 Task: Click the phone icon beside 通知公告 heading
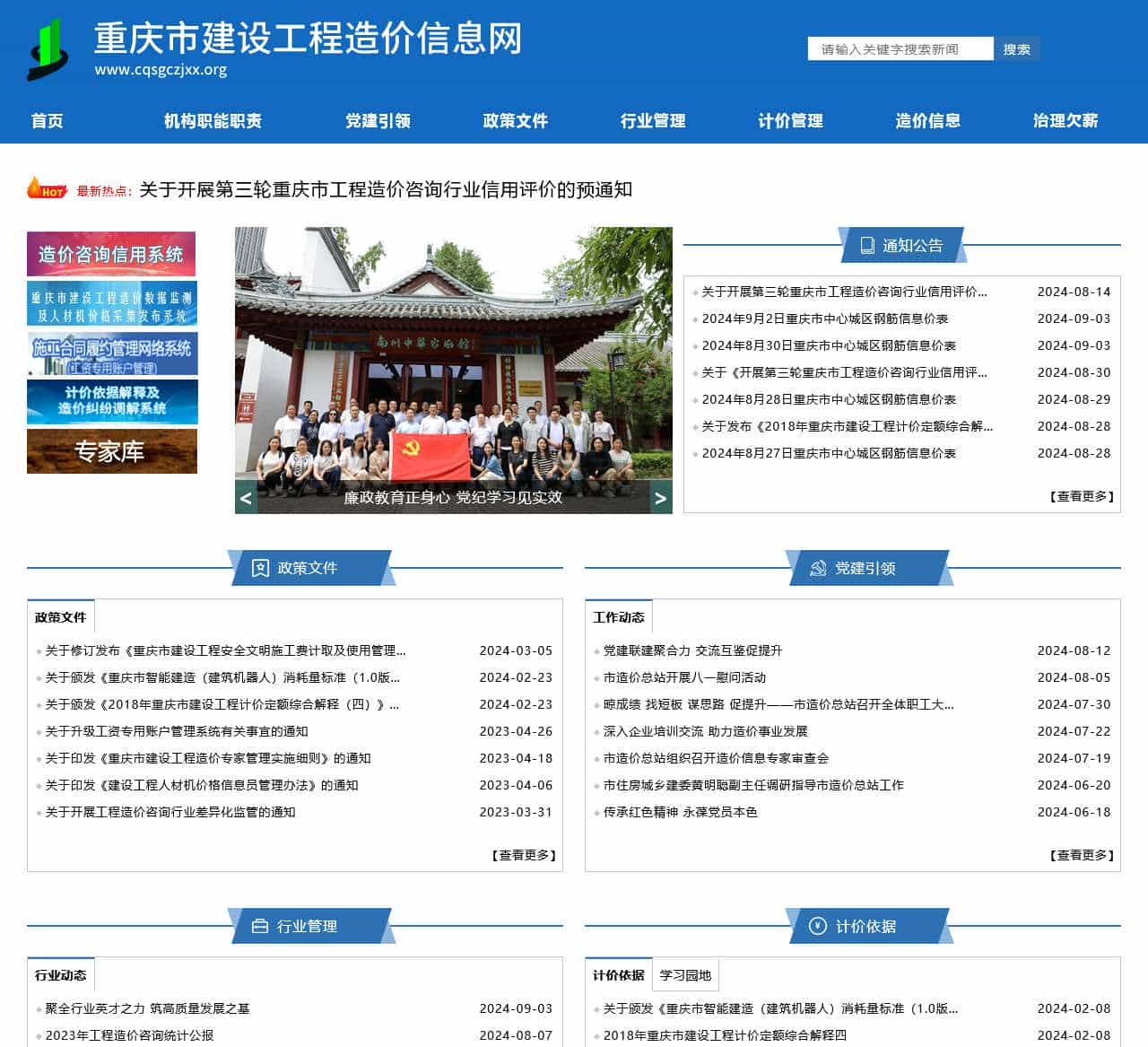[x=866, y=243]
